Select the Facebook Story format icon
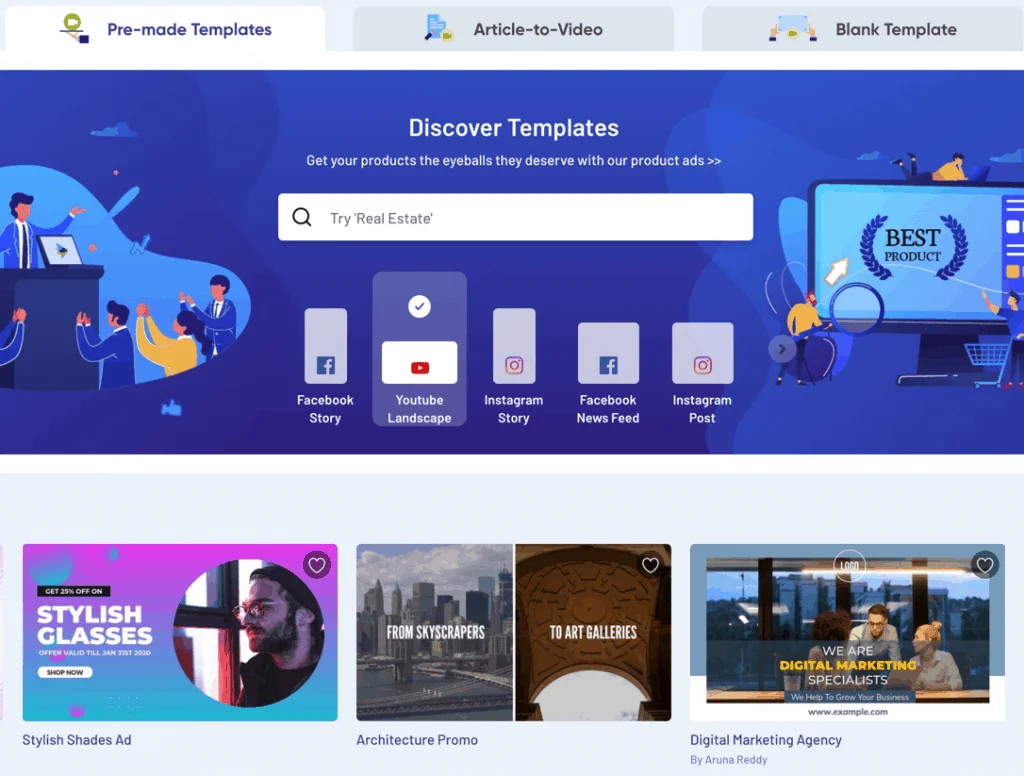1024x776 pixels. click(325, 346)
